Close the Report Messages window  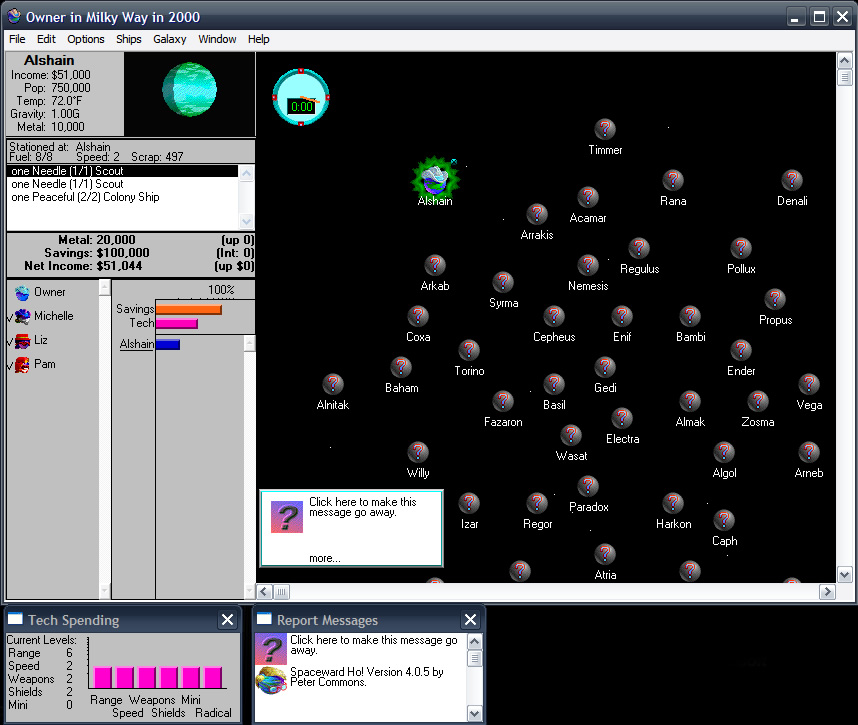point(470,619)
